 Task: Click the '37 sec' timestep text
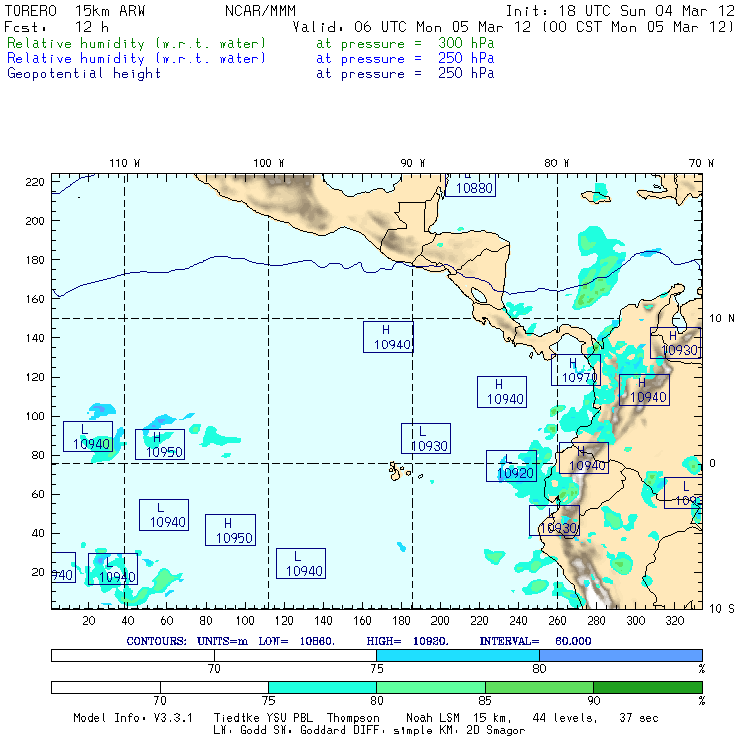639,718
